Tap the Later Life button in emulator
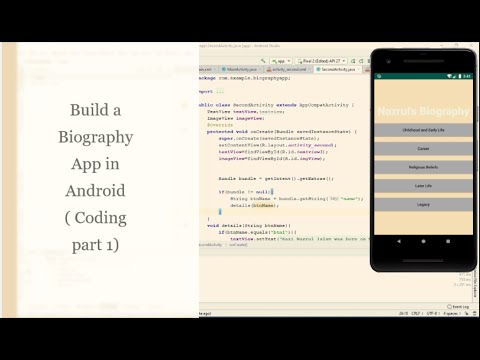 tap(423, 186)
